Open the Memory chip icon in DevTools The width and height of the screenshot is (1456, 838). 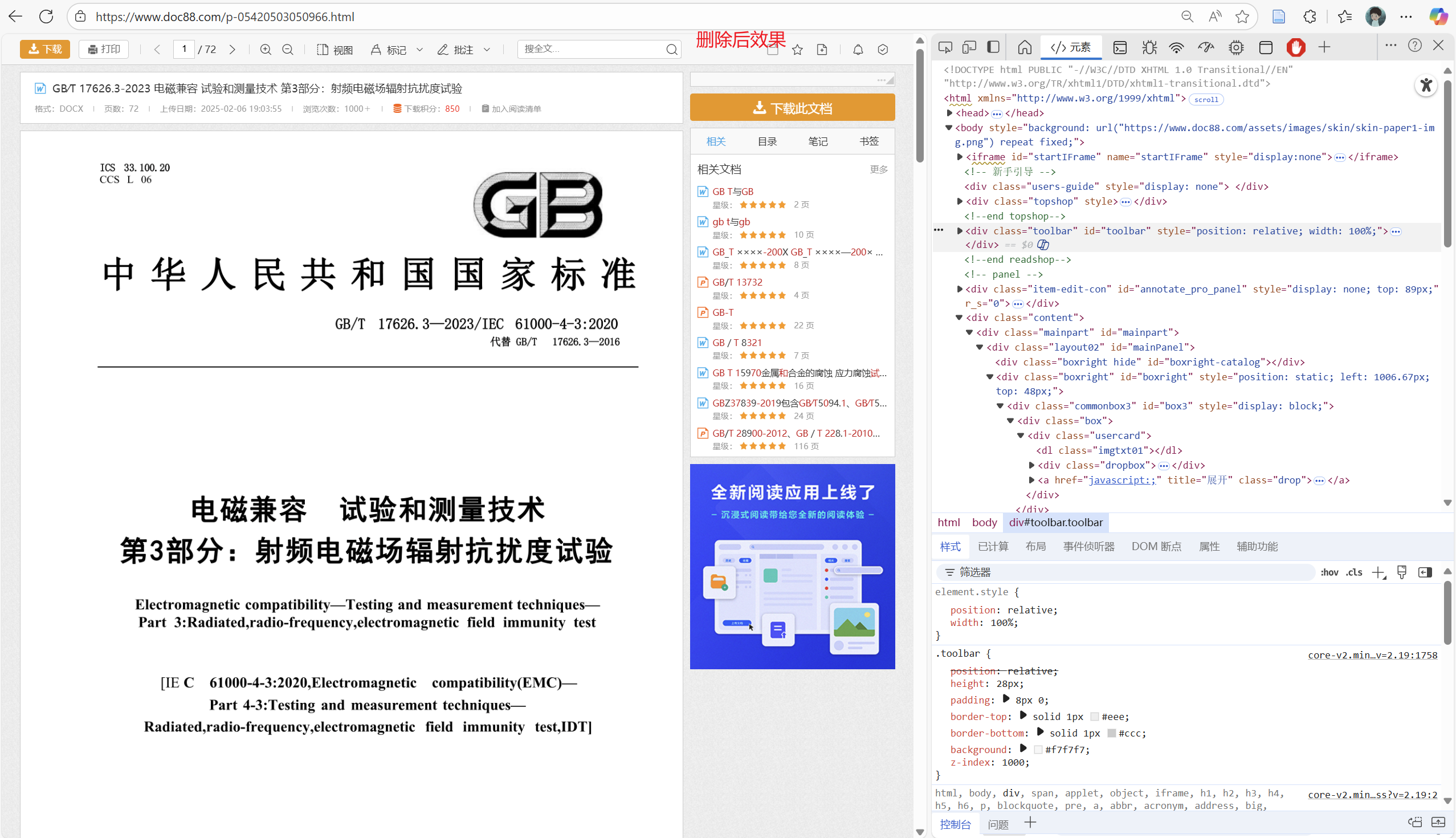(1235, 47)
